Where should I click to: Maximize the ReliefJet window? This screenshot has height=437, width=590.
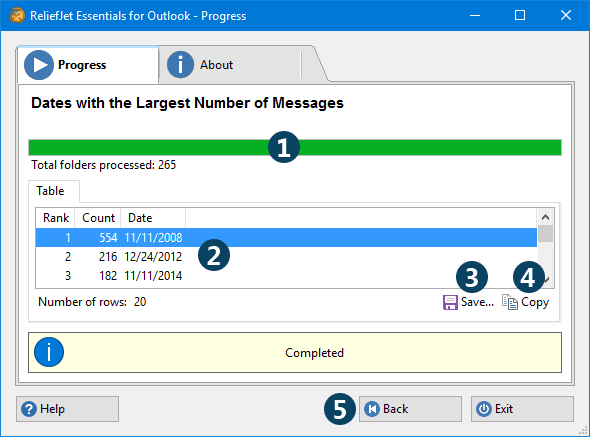click(520, 15)
